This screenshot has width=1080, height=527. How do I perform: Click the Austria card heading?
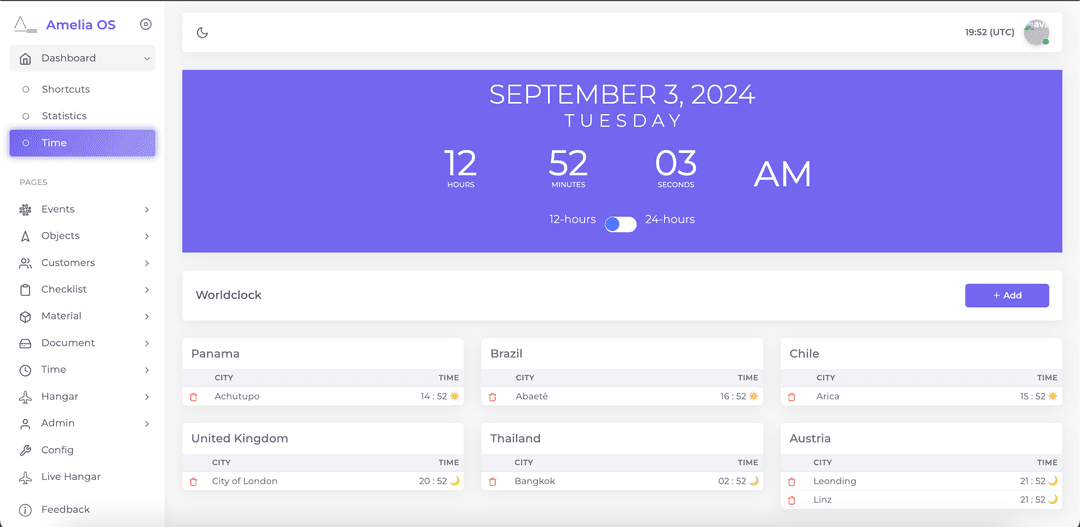(x=810, y=439)
